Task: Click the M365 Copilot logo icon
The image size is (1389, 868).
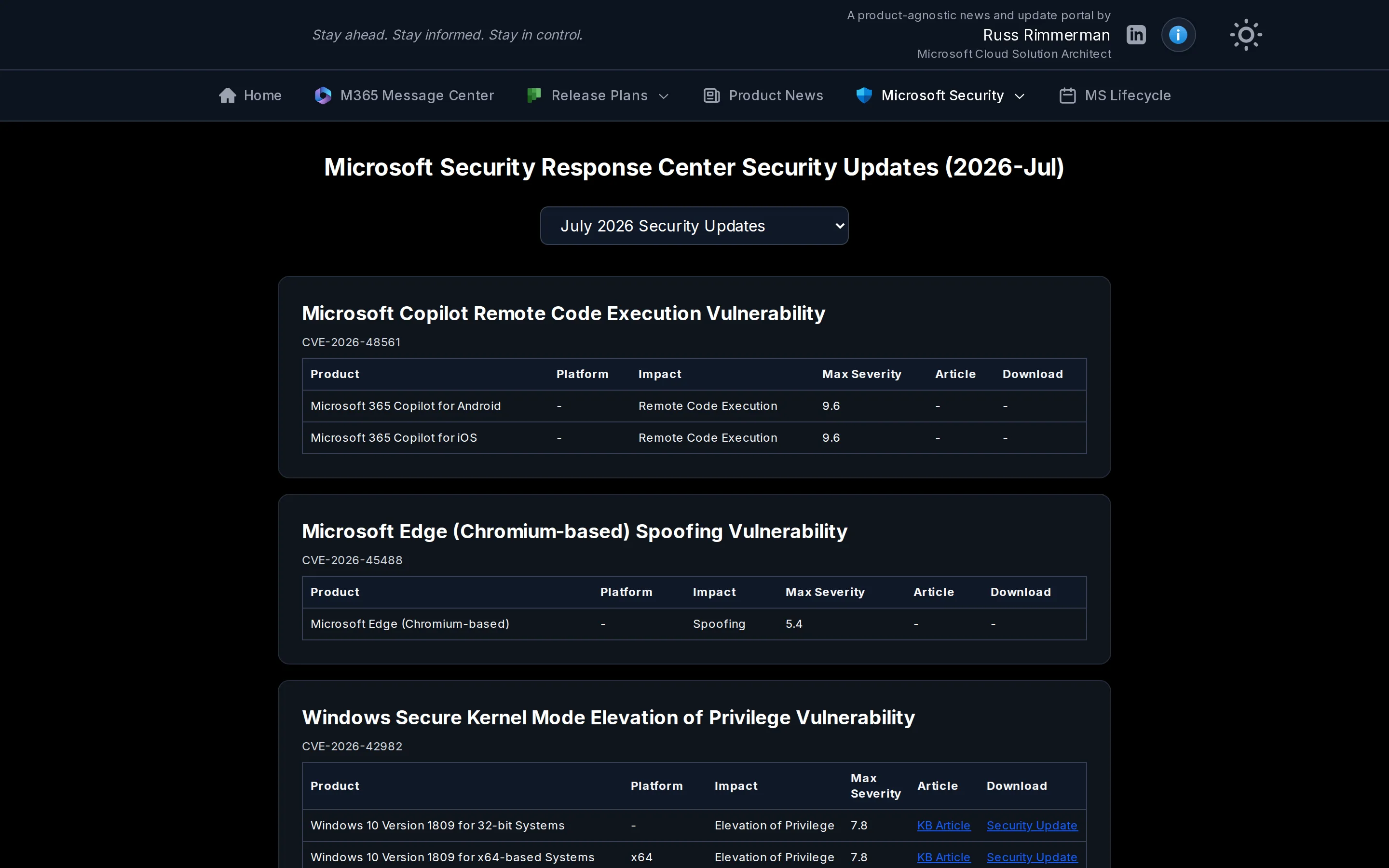Action: point(323,95)
